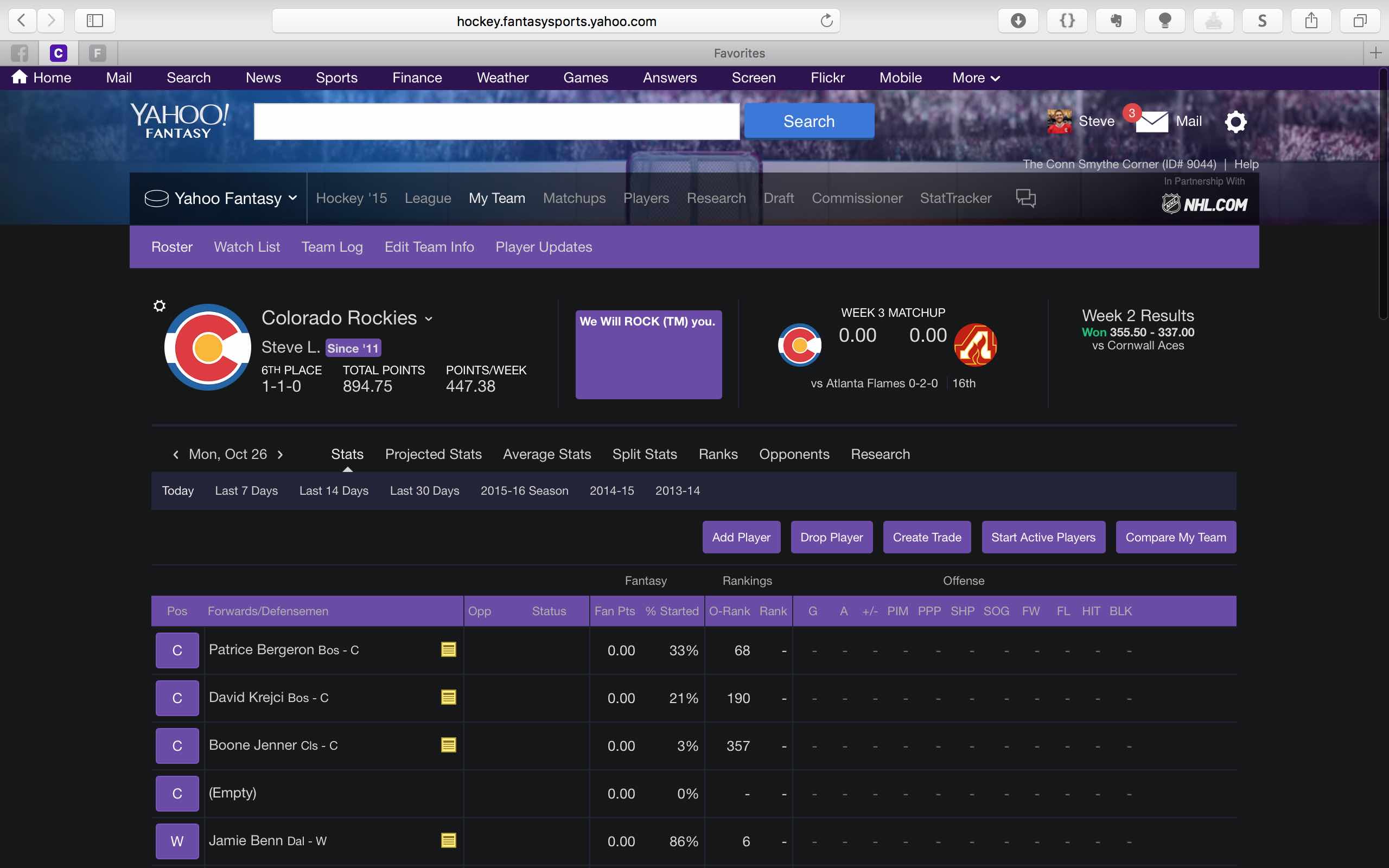Open the purple C pinned tab
The height and width of the screenshot is (868, 1389).
[x=58, y=53]
